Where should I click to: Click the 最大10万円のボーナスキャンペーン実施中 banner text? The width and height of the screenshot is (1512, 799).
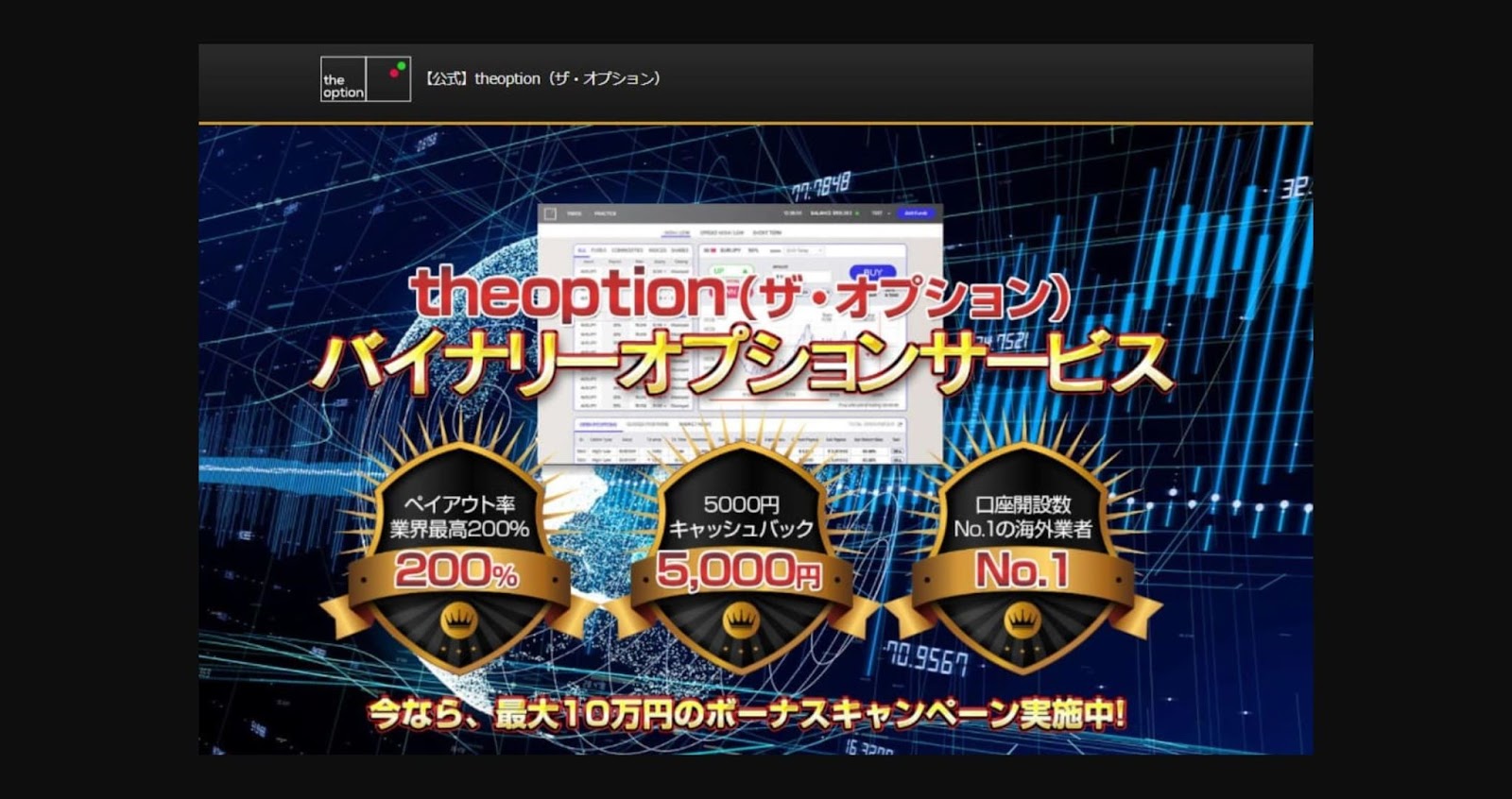pos(747,713)
